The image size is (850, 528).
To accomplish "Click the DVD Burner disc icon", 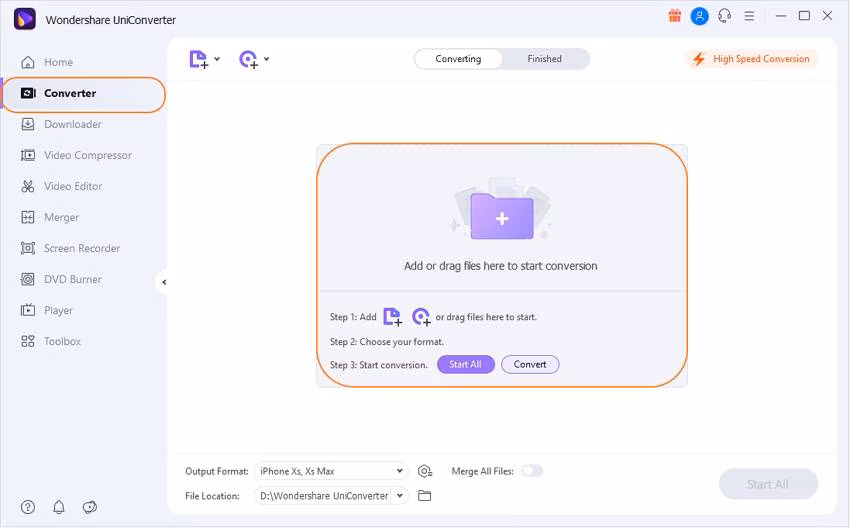I will [28, 279].
